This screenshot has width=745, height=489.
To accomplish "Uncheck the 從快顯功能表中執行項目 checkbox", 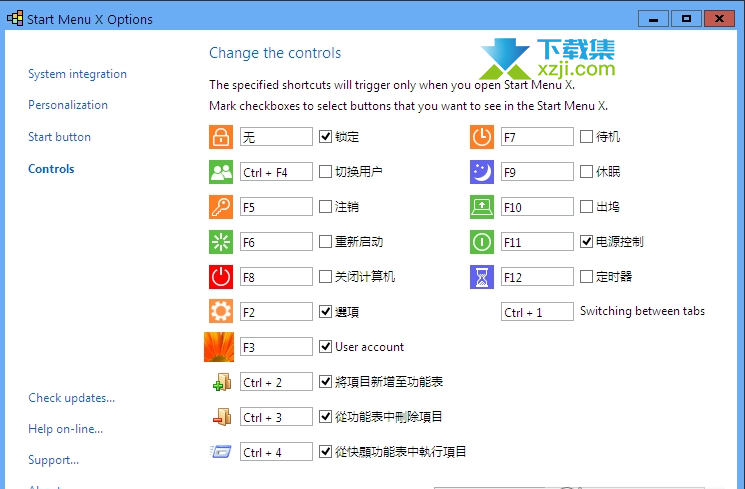I will click(325, 451).
